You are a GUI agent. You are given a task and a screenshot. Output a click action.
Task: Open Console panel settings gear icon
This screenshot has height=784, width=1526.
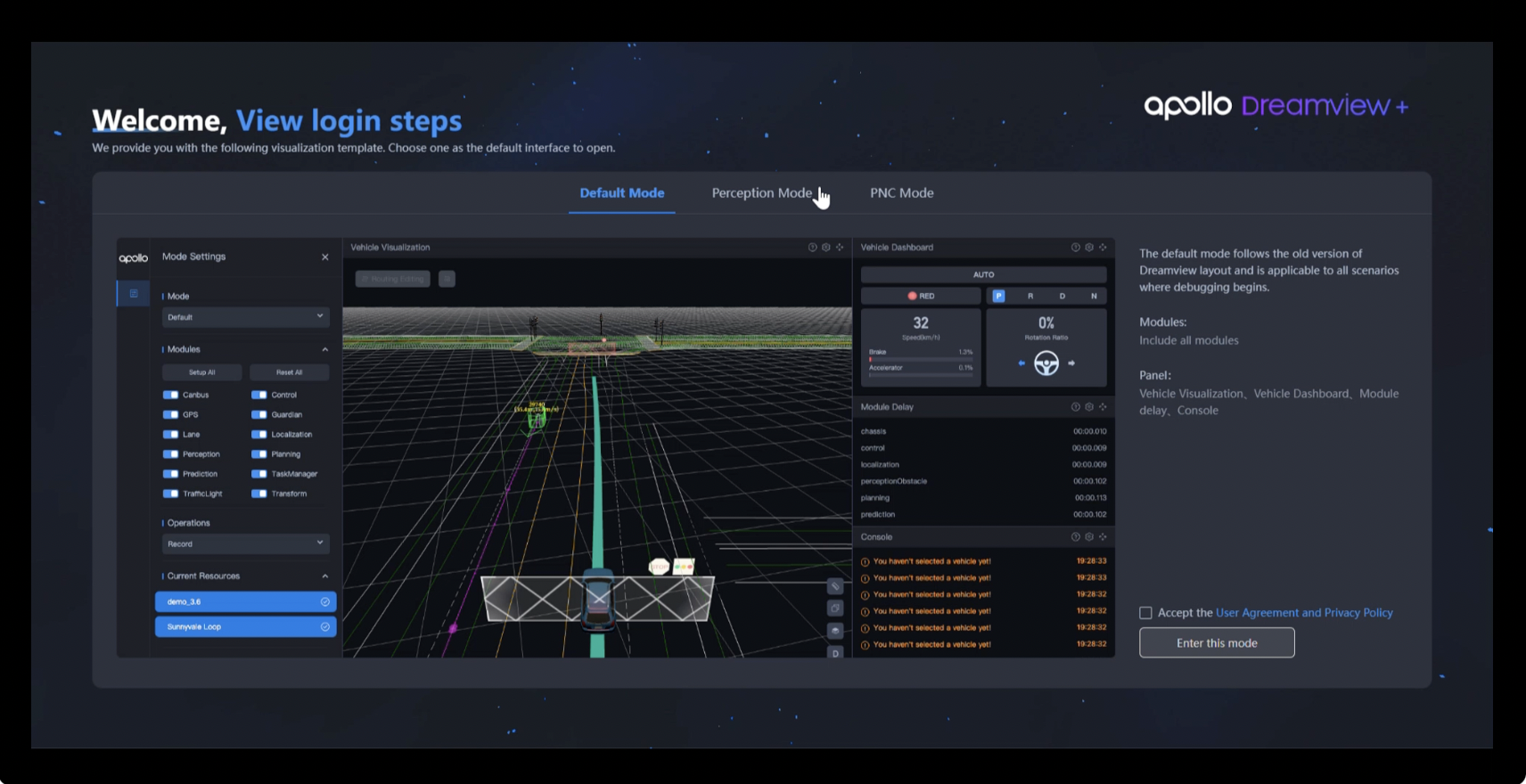click(x=1088, y=536)
